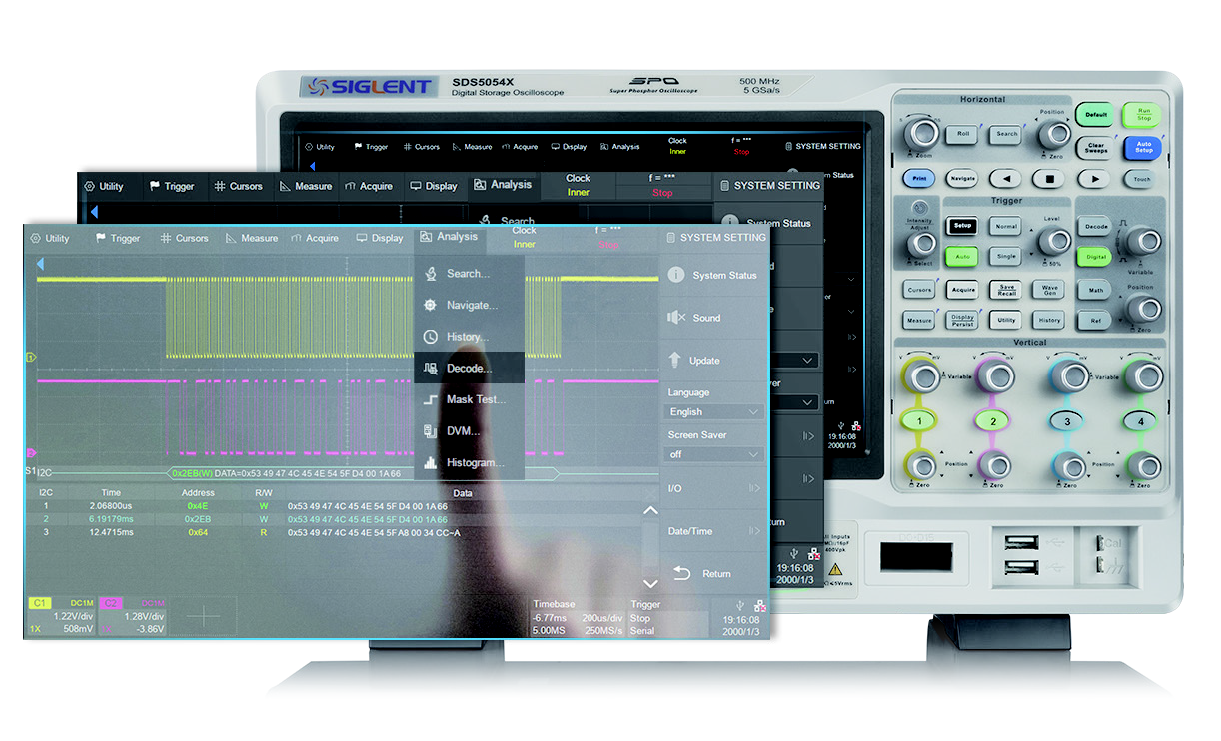Open the Analysis menu on the oscilloscope screen
The image size is (1221, 741).
coord(620,147)
